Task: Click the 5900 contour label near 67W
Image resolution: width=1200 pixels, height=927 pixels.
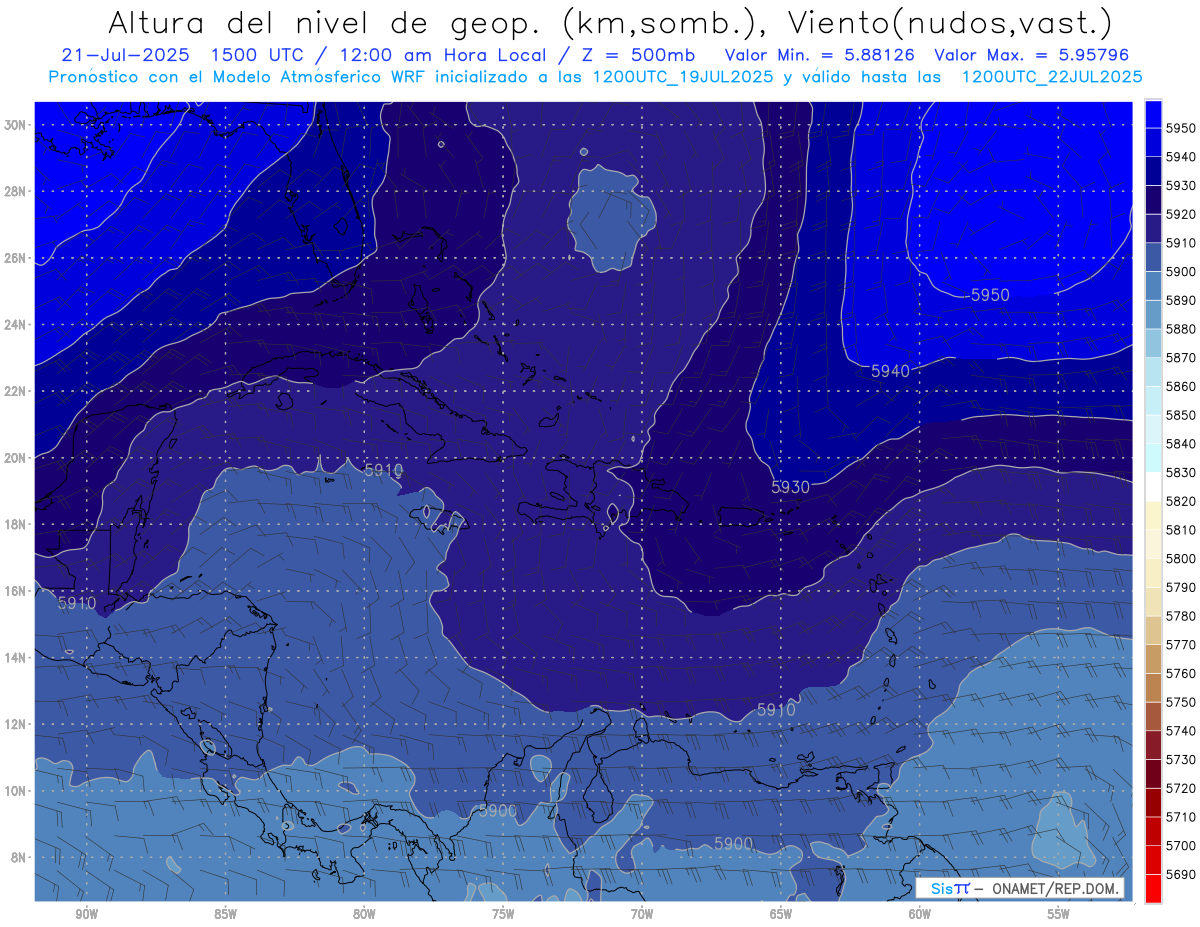Action: tap(733, 844)
